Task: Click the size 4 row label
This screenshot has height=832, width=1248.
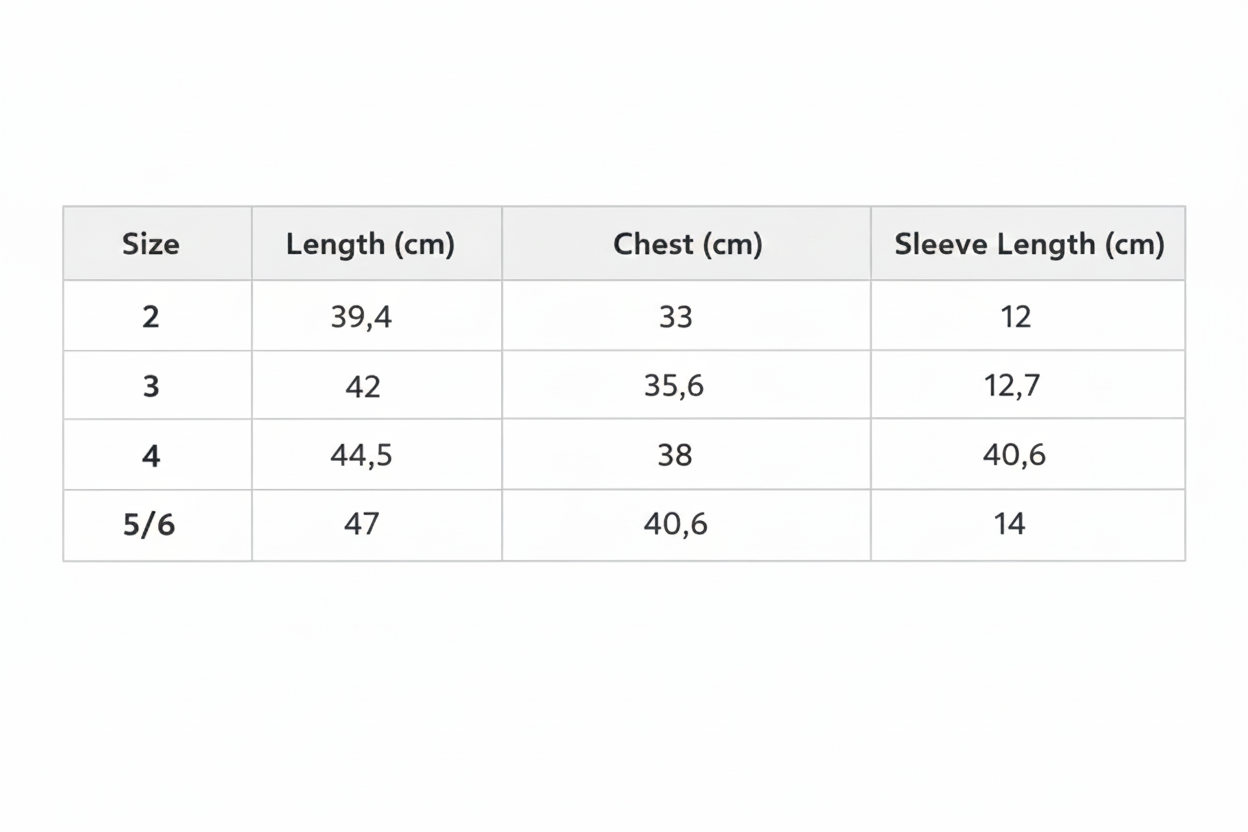Action: tap(151, 455)
